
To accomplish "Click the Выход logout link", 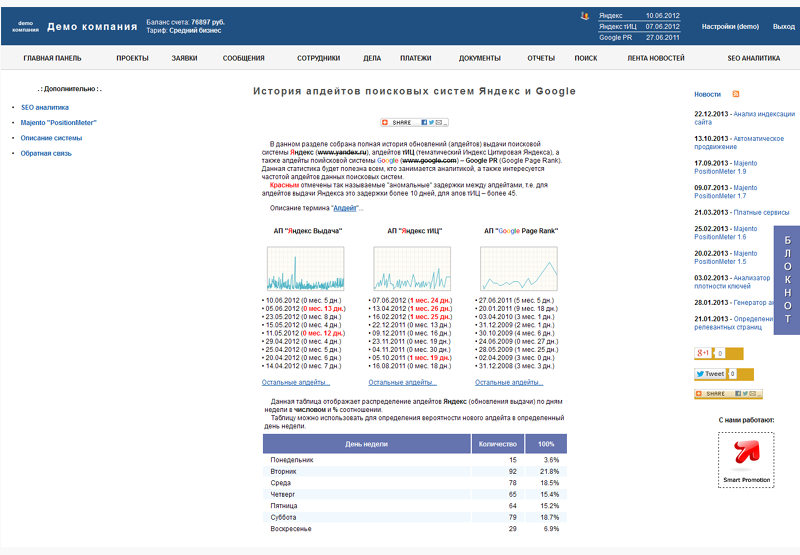I will (784, 27).
